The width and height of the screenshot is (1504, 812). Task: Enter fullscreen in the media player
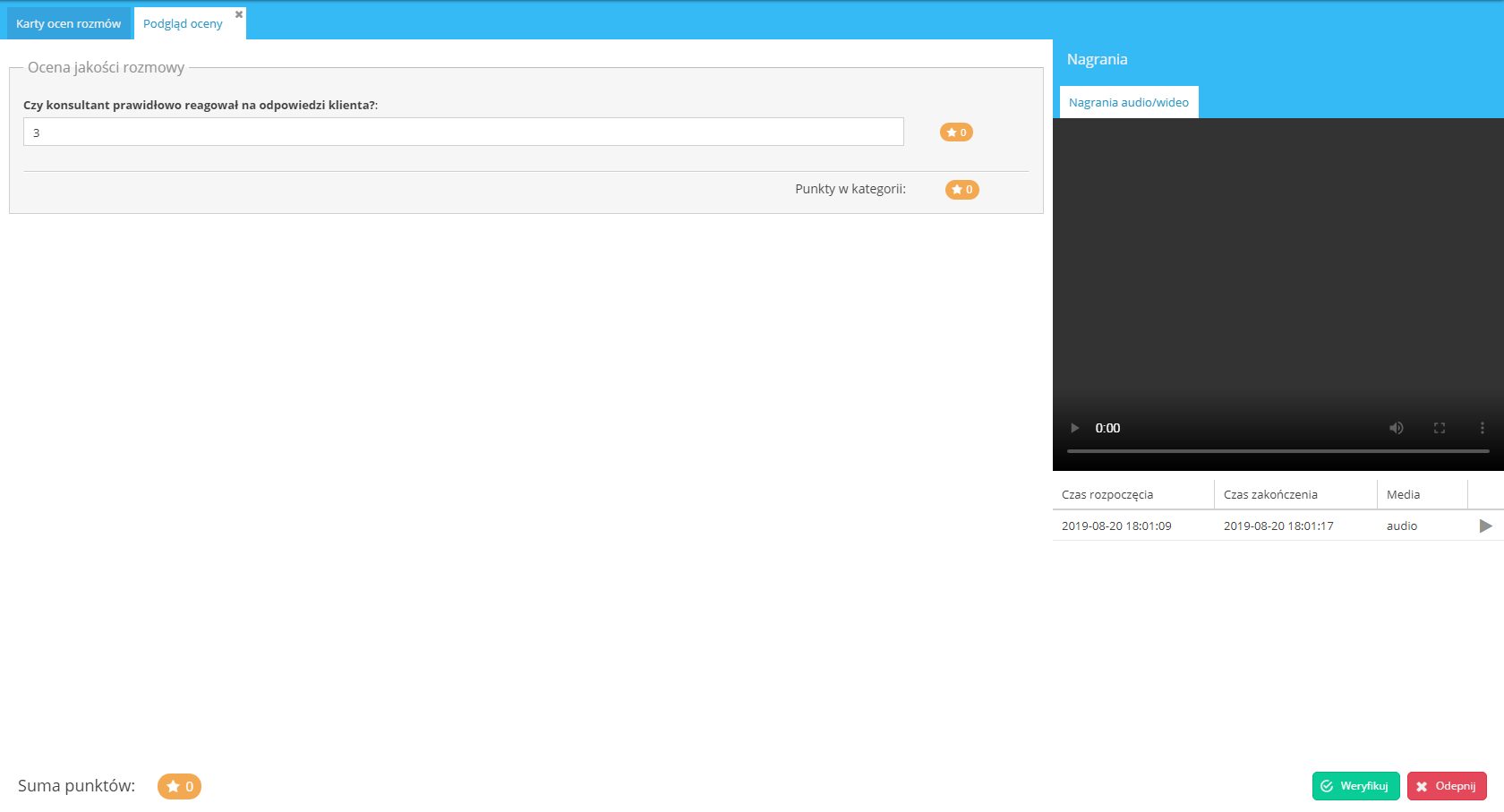pos(1440,428)
